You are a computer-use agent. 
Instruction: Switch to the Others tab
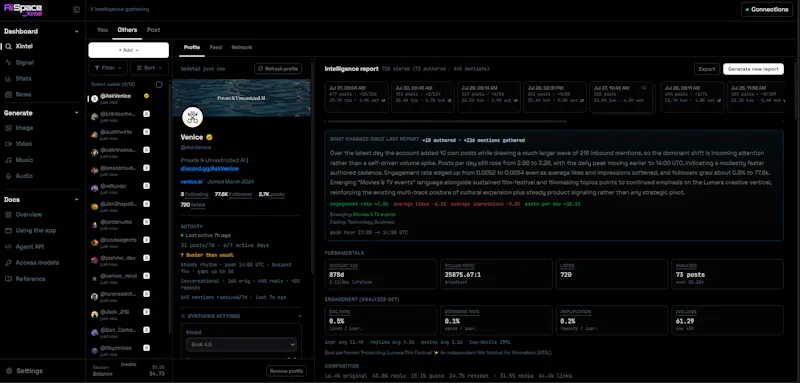[127, 30]
